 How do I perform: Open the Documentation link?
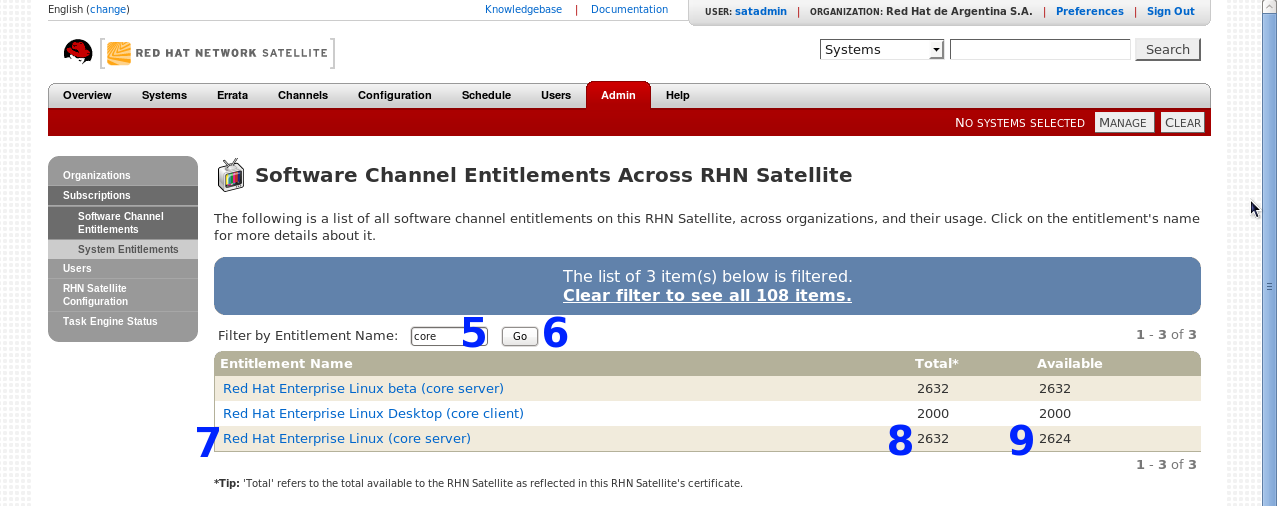tap(629, 10)
